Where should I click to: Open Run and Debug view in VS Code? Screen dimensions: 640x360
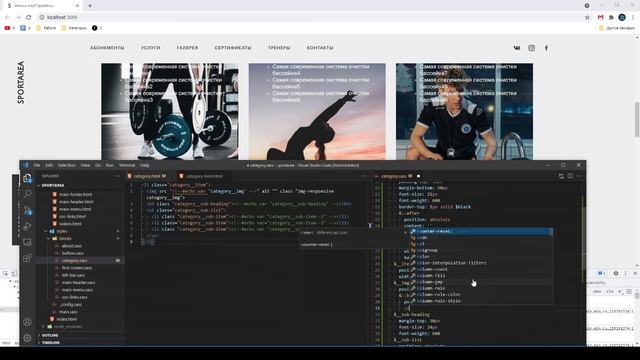point(27,226)
